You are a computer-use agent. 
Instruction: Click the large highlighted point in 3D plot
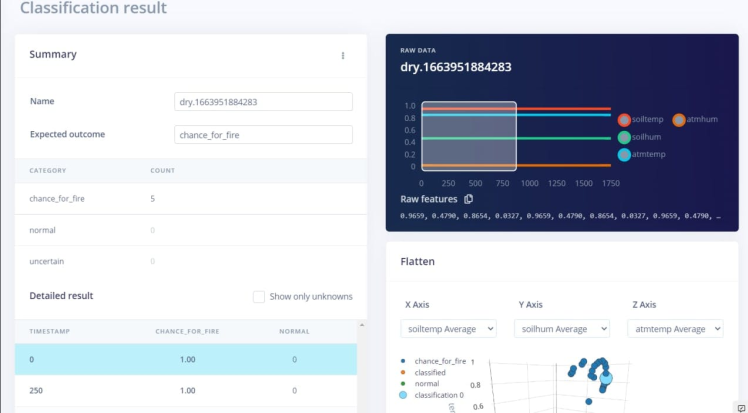[x=606, y=378]
